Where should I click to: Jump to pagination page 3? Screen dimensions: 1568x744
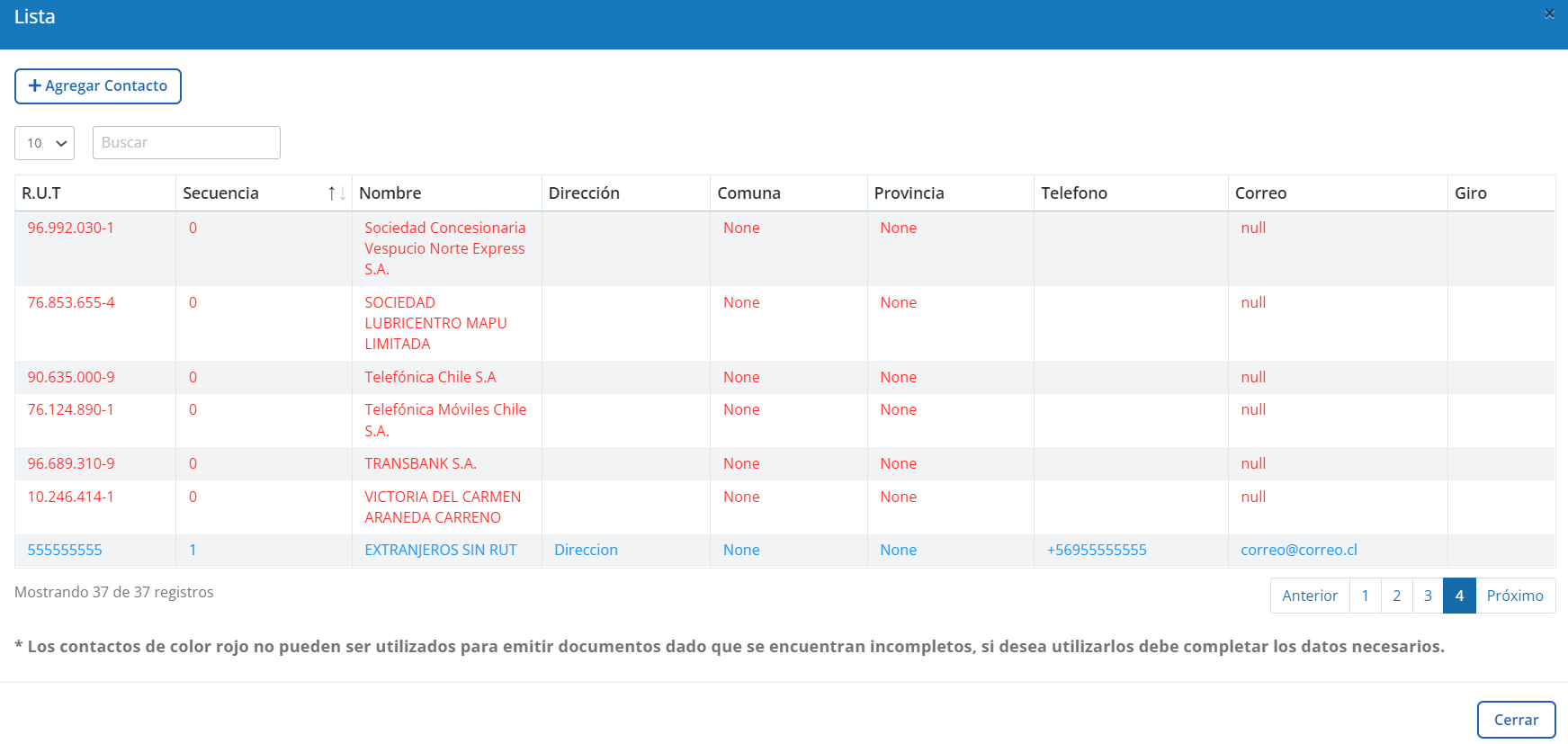pyautogui.click(x=1428, y=596)
